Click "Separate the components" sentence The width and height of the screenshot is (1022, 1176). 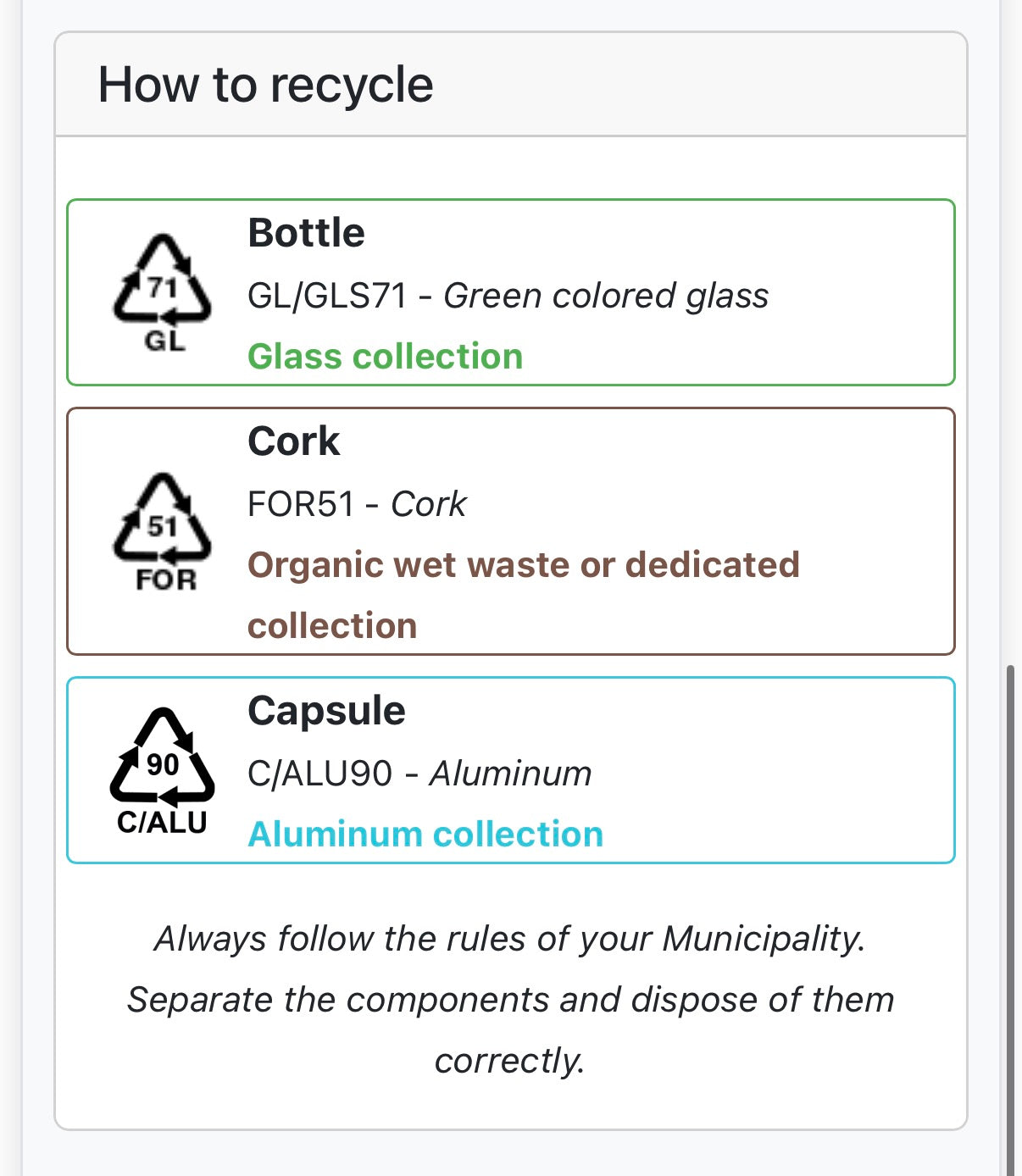[x=510, y=1001]
